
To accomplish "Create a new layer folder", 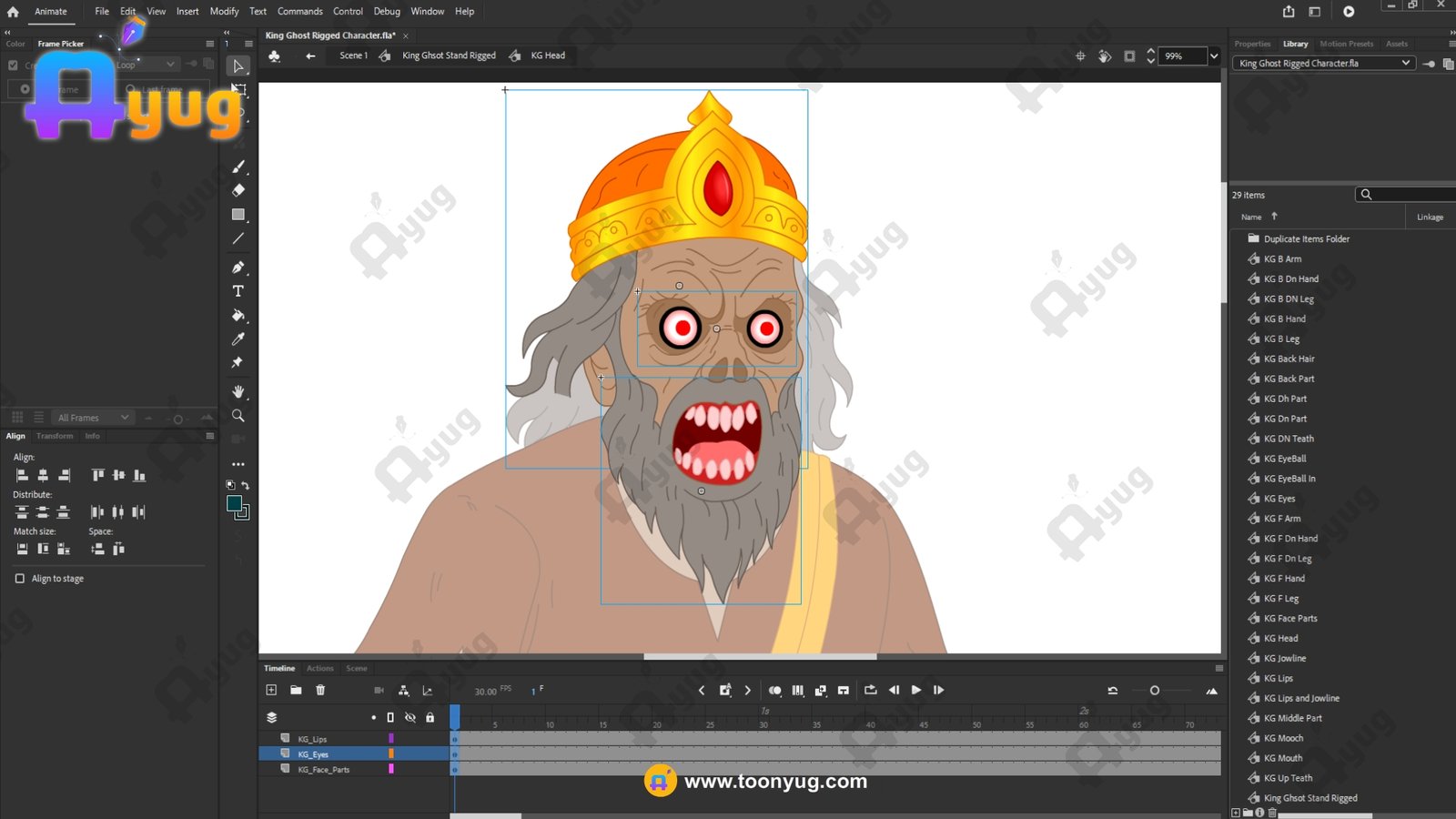I will (x=296, y=690).
